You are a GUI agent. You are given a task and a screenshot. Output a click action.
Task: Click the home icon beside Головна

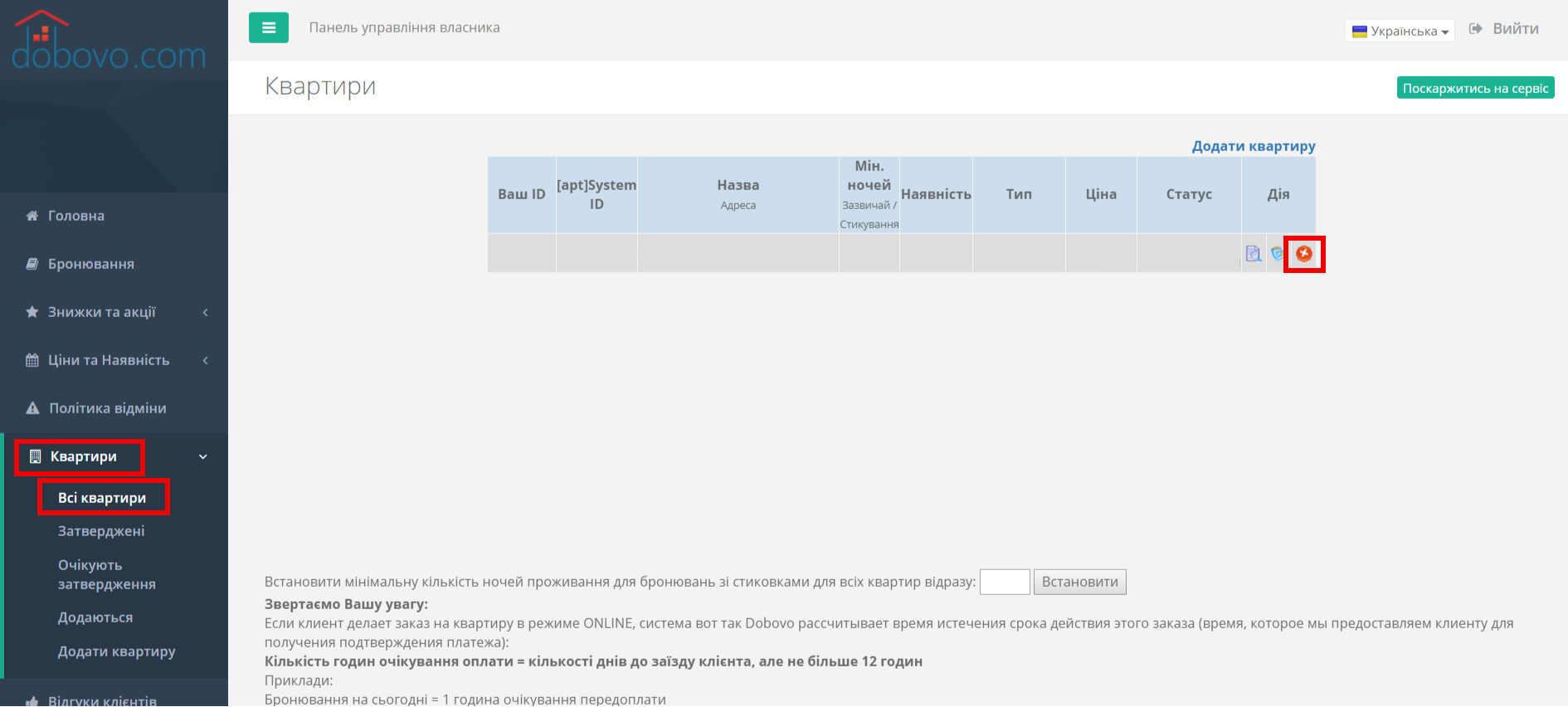point(32,216)
